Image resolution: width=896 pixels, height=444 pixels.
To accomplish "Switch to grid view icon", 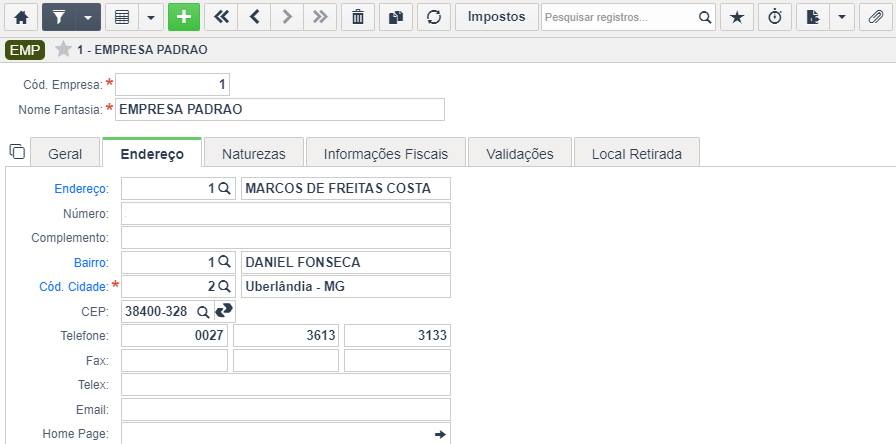I will pos(122,17).
